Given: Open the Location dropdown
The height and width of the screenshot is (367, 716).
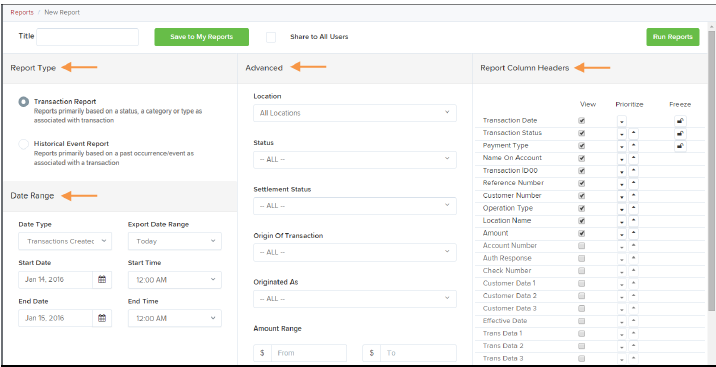Looking at the screenshot, I should tap(355, 113).
